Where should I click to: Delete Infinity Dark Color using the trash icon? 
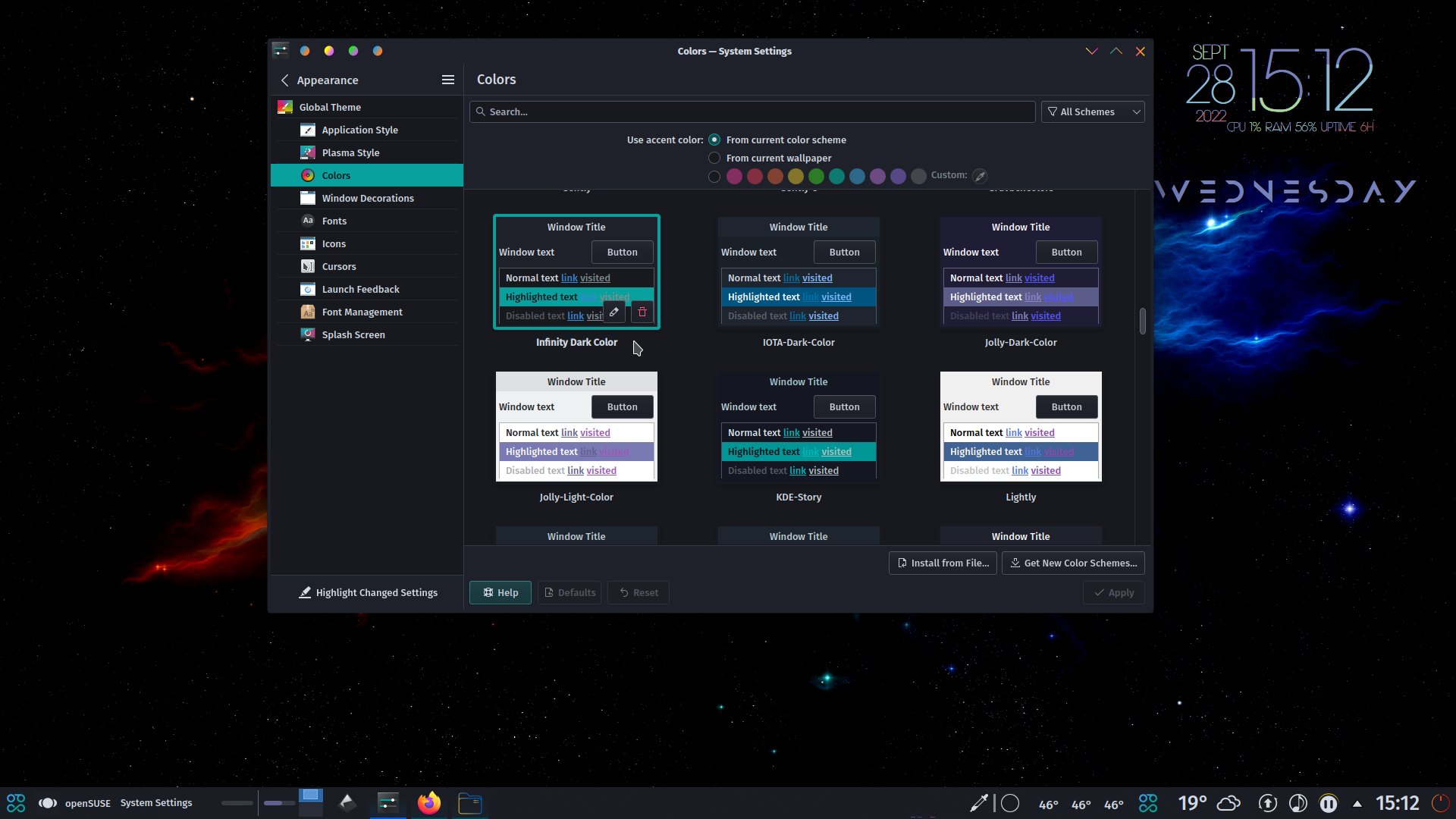642,312
